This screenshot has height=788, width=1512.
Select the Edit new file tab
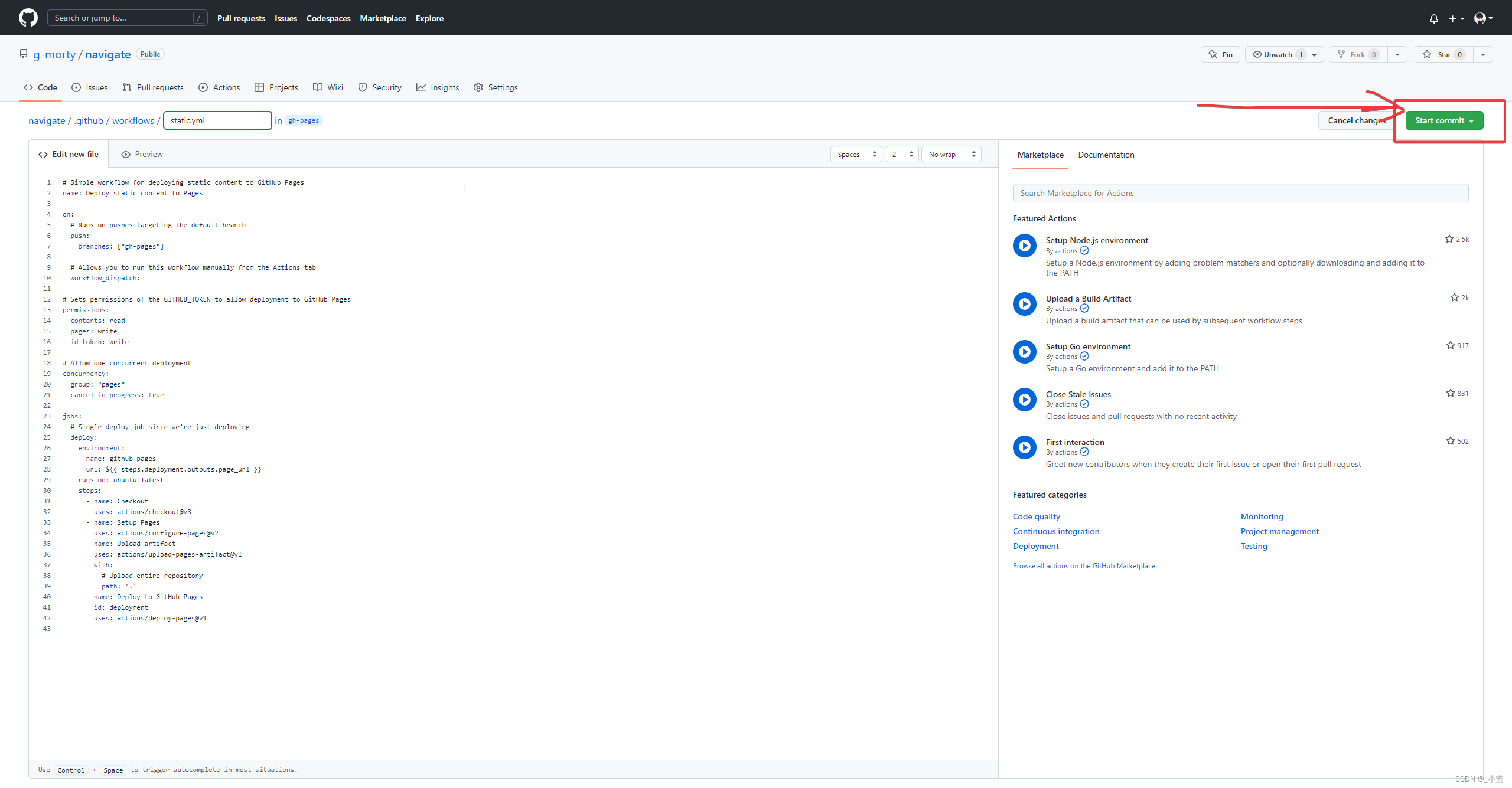[x=69, y=154]
